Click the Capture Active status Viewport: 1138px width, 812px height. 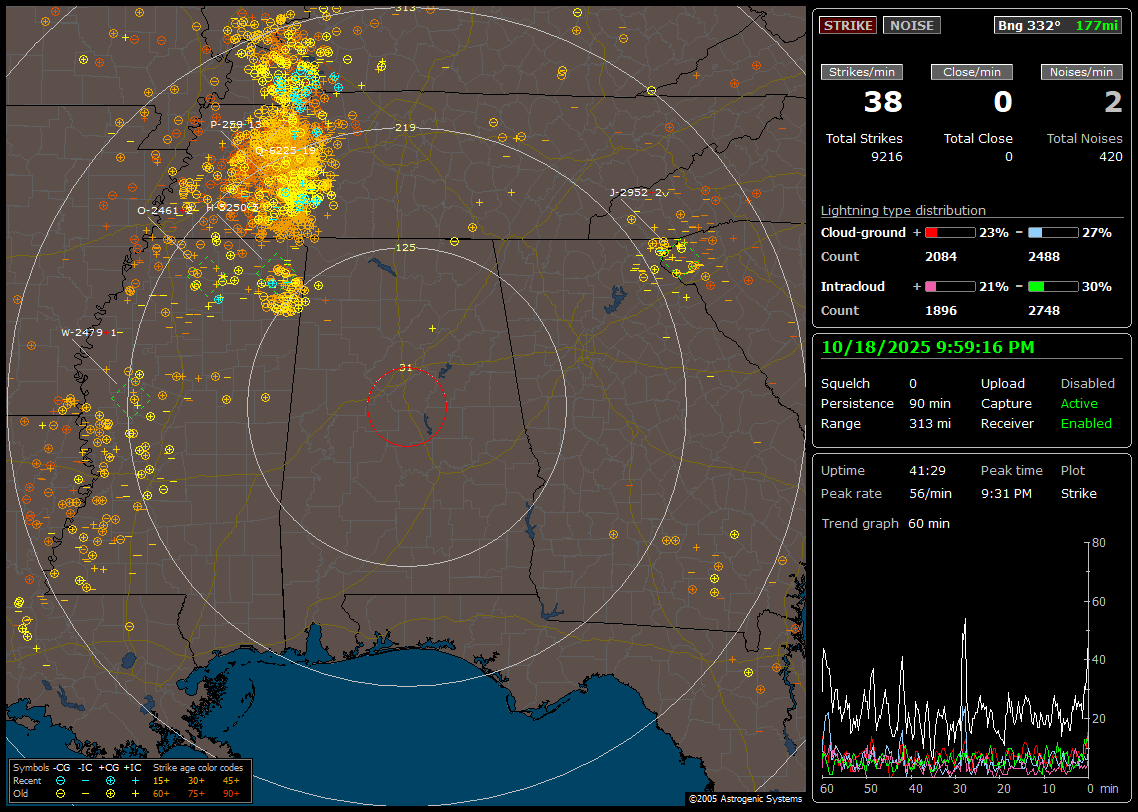[1079, 404]
